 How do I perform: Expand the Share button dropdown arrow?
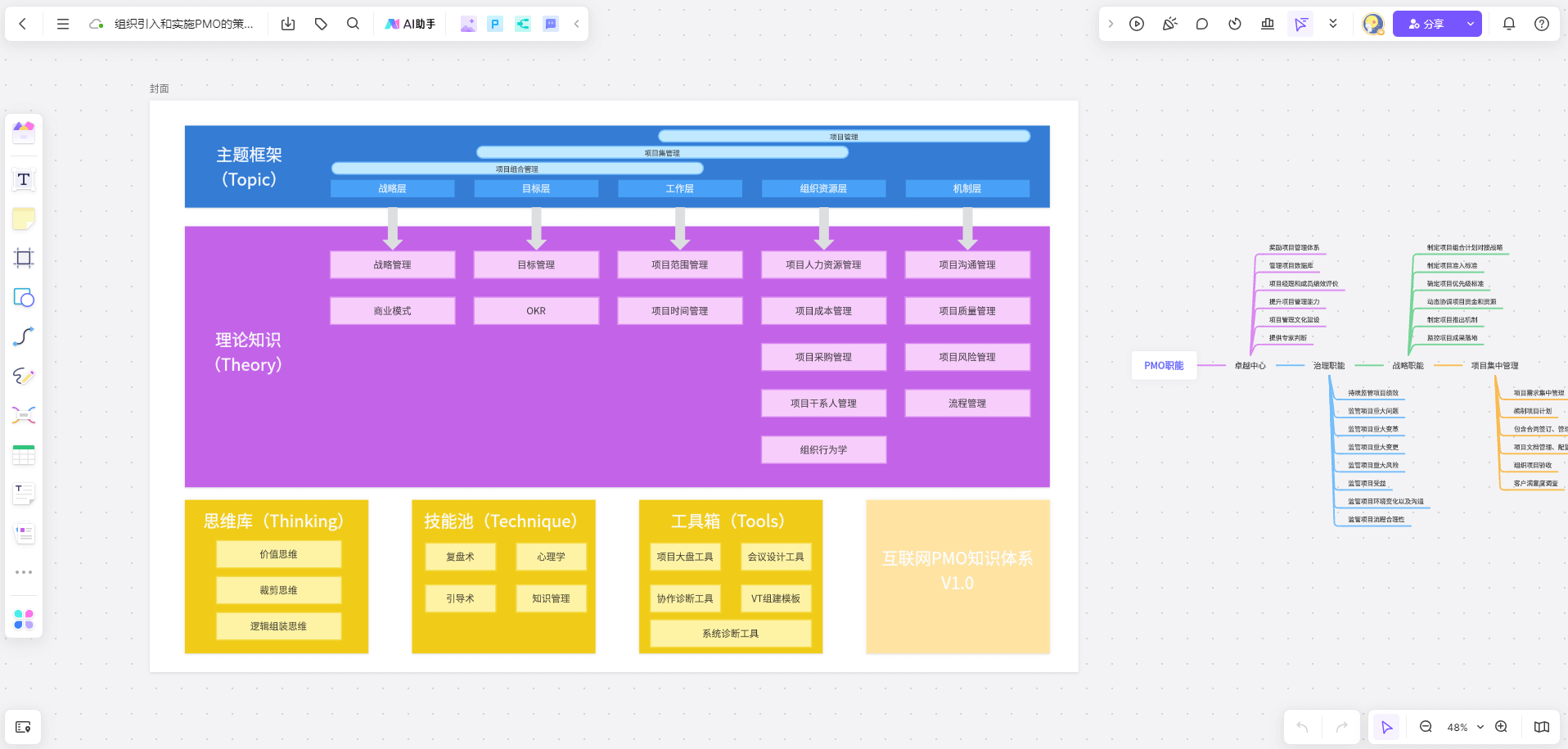pyautogui.click(x=1471, y=24)
